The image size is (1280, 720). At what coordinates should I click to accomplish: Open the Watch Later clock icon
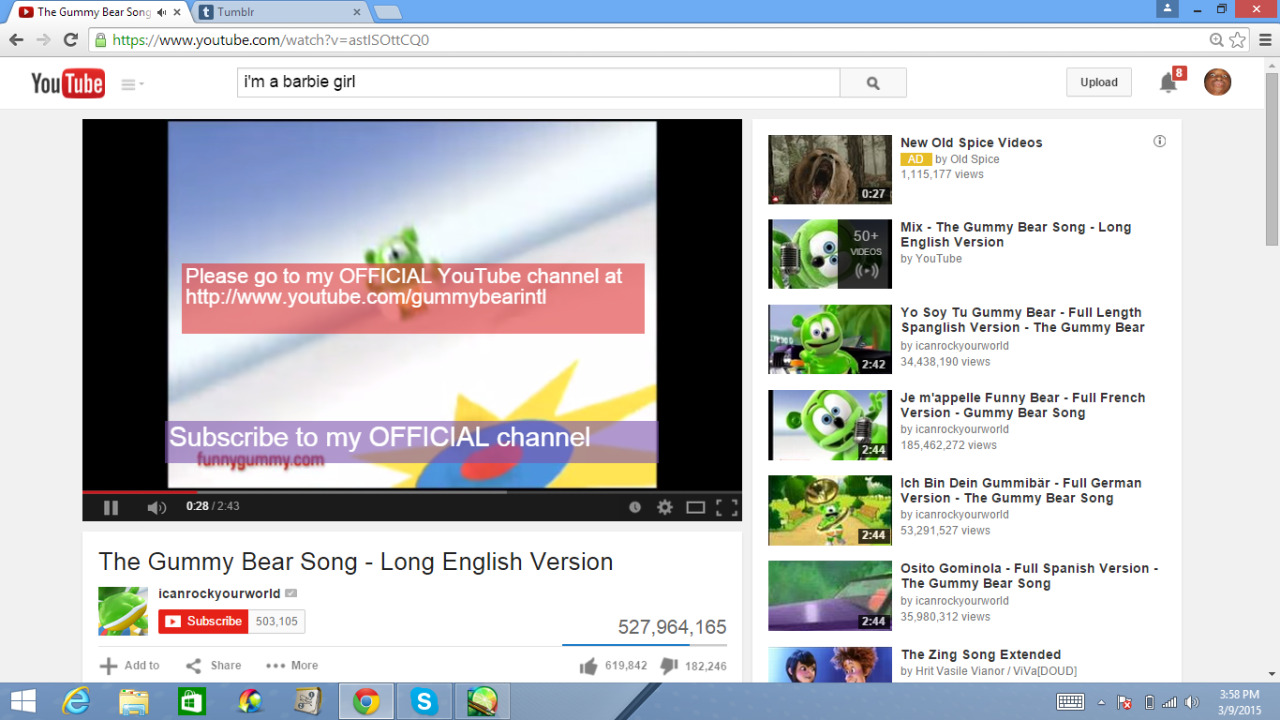pyautogui.click(x=635, y=507)
